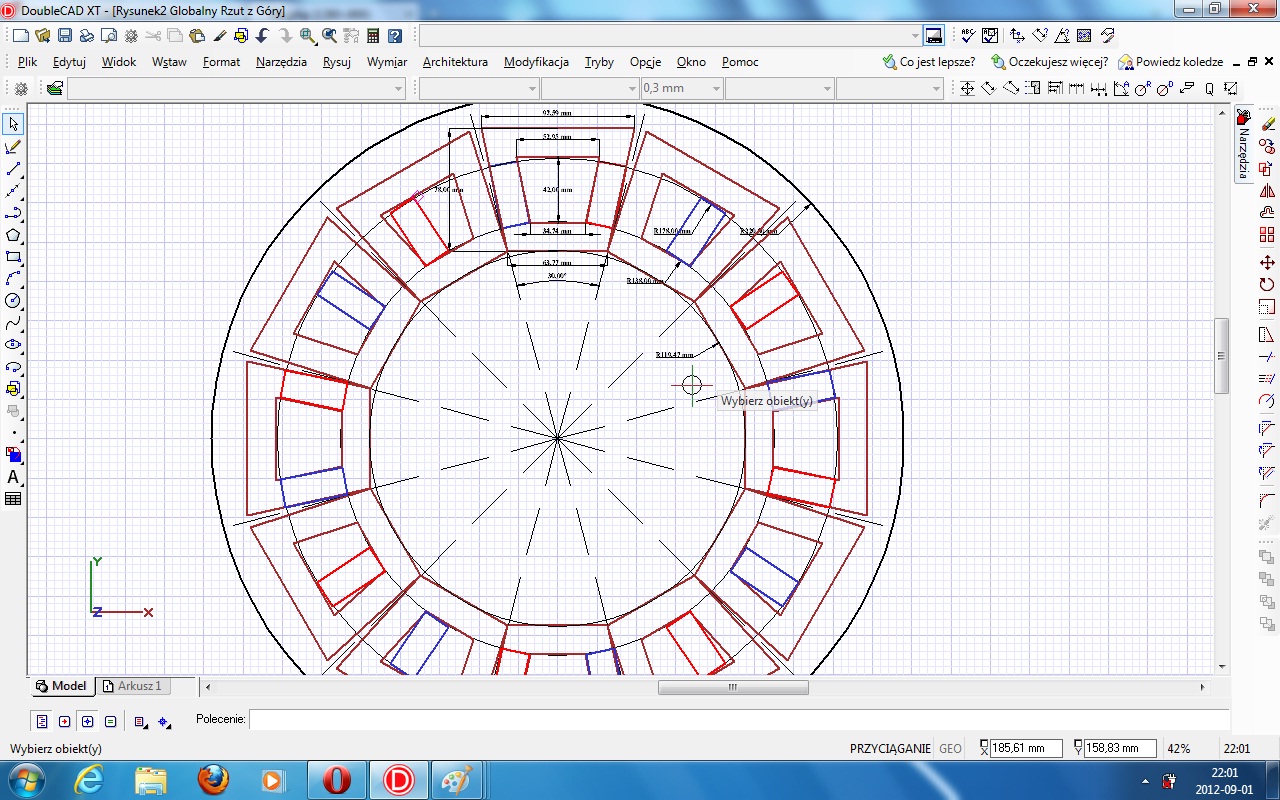The image size is (1280, 800).
Task: Toggle PRZYCIĄGANIE snap mode in status bar
Action: 889,748
